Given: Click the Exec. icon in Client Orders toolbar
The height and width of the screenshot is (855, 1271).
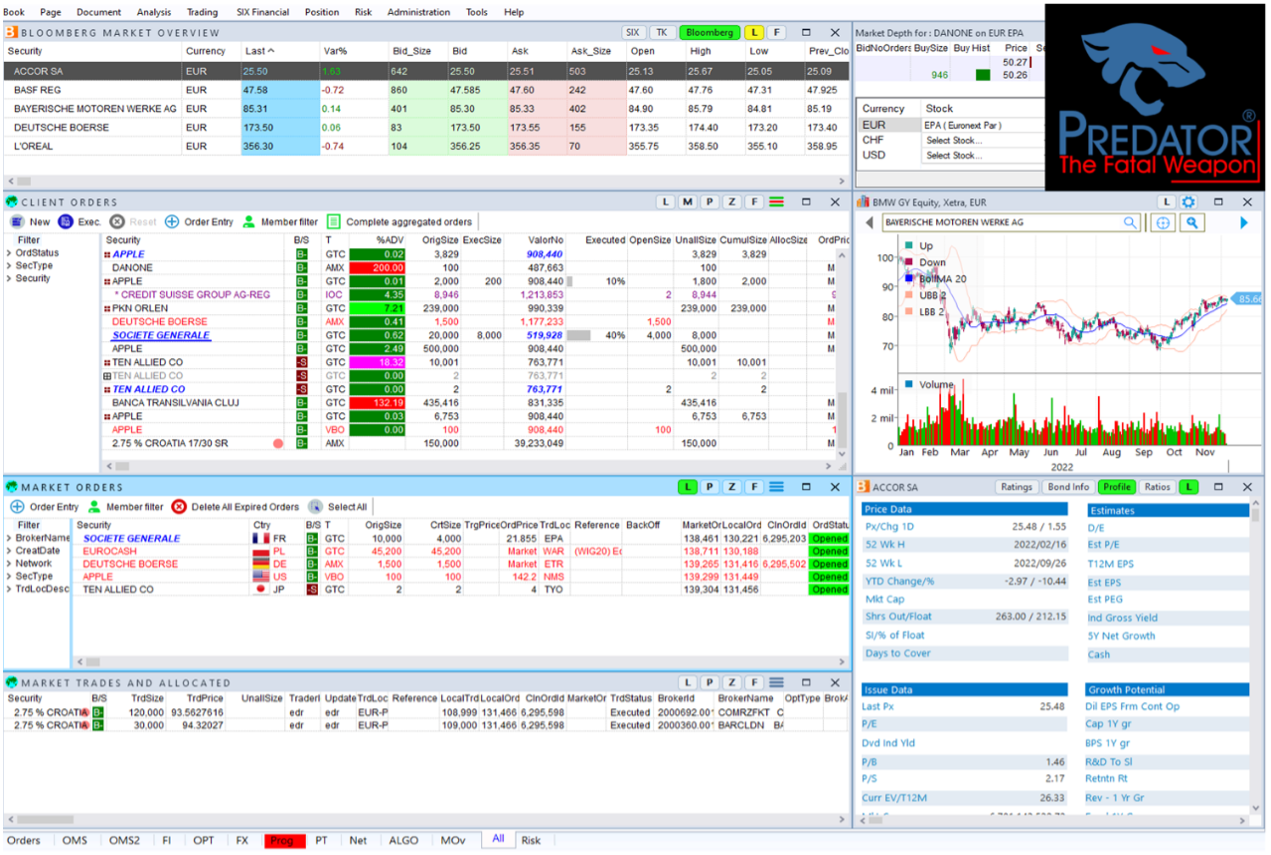Looking at the screenshot, I should pos(65,222).
